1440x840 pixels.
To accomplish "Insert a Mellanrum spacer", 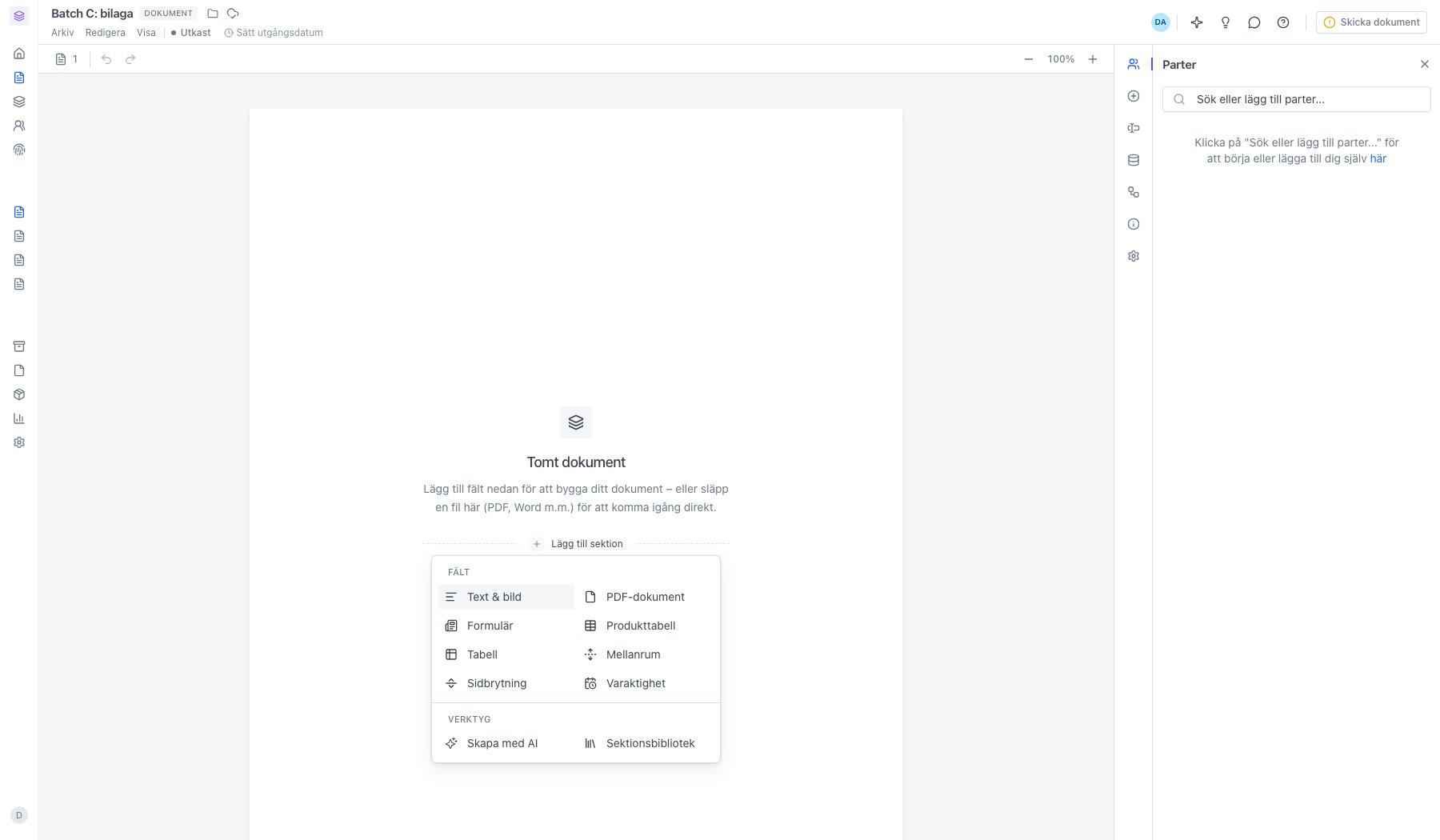I will [x=646, y=654].
